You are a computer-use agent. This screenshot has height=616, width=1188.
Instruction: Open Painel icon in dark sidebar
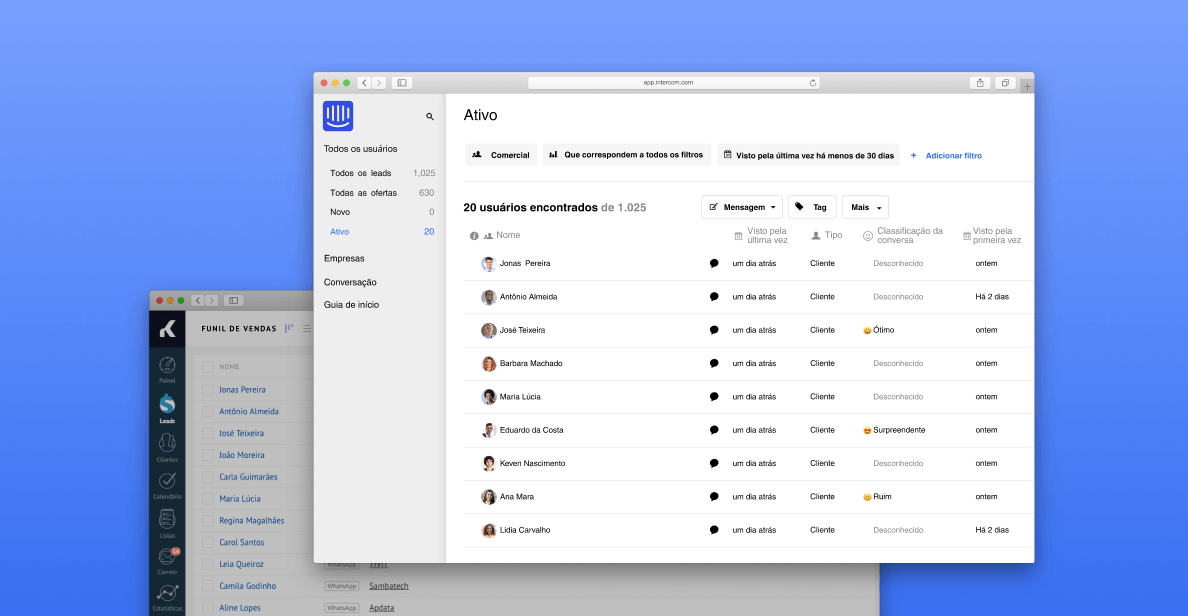pos(167,366)
